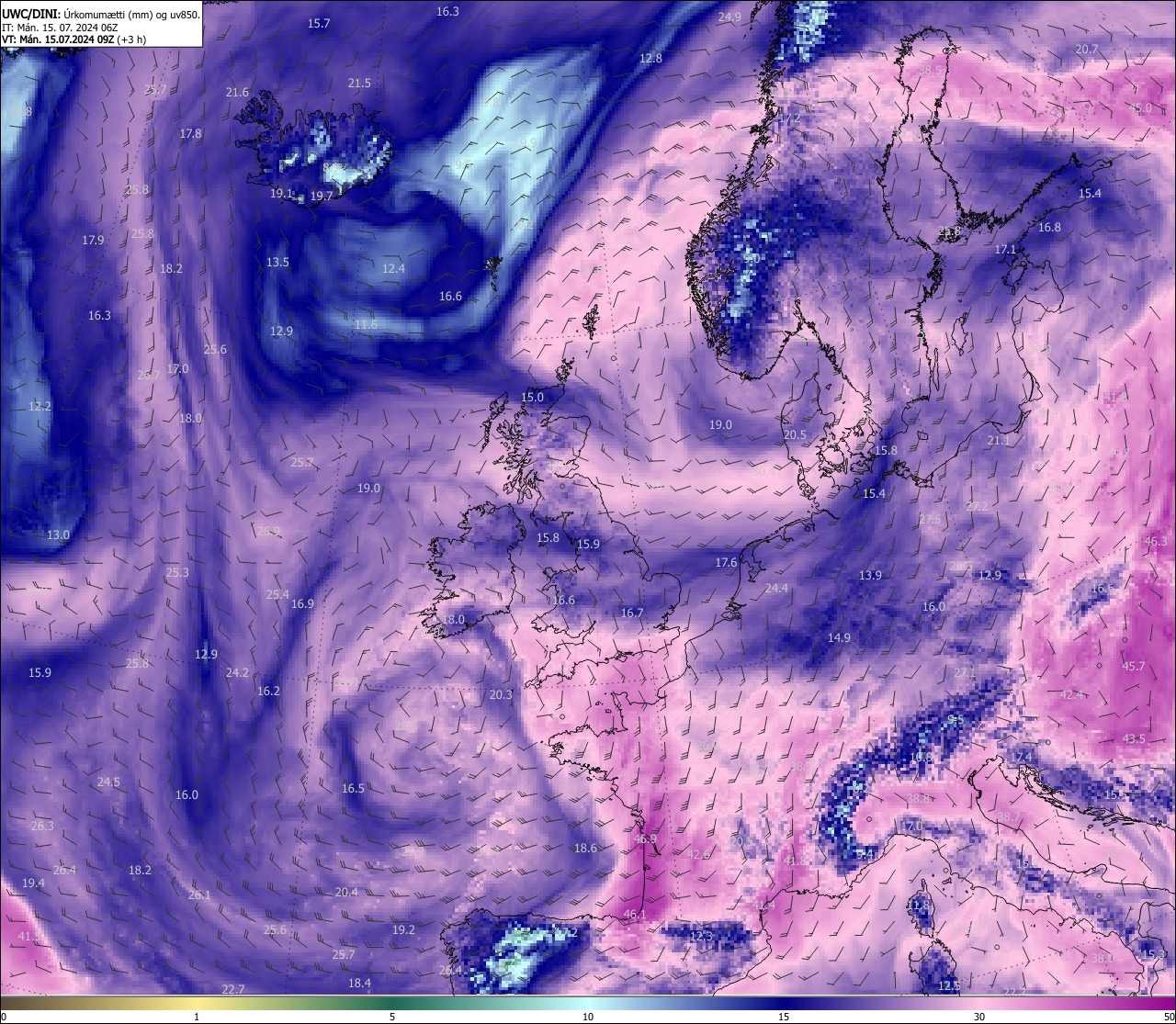Click the map value 16.2

point(268,691)
